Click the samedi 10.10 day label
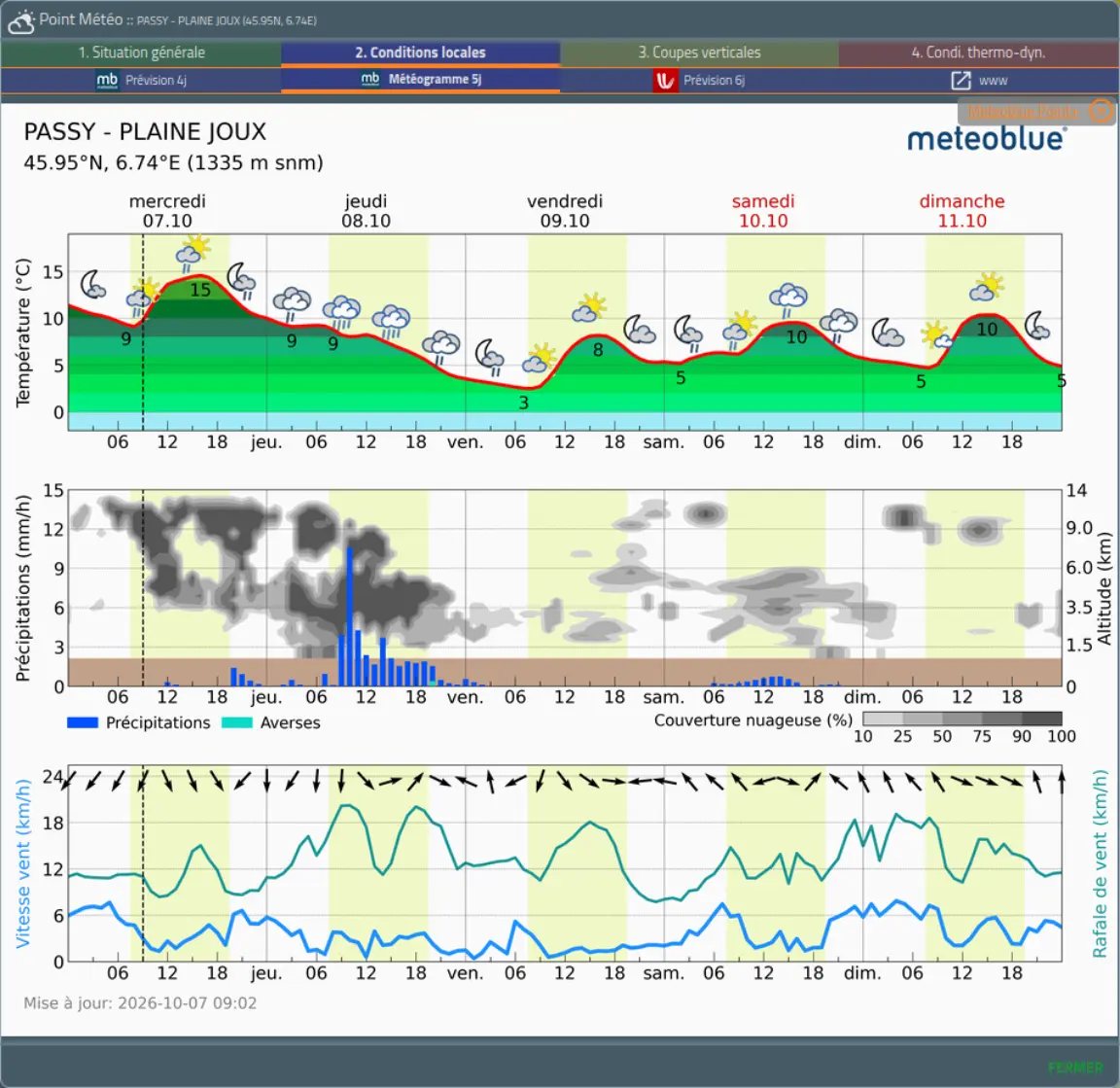 coord(763,211)
